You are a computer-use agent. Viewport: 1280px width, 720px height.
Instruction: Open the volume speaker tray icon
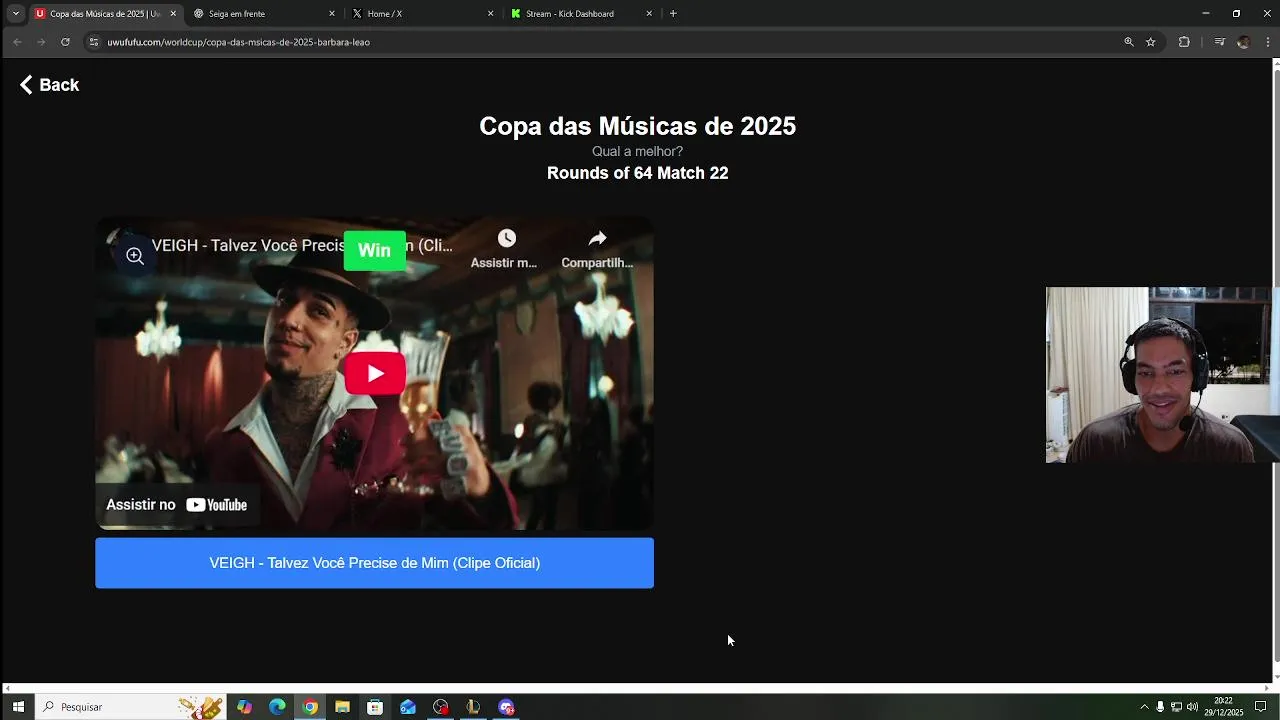coord(1192,707)
